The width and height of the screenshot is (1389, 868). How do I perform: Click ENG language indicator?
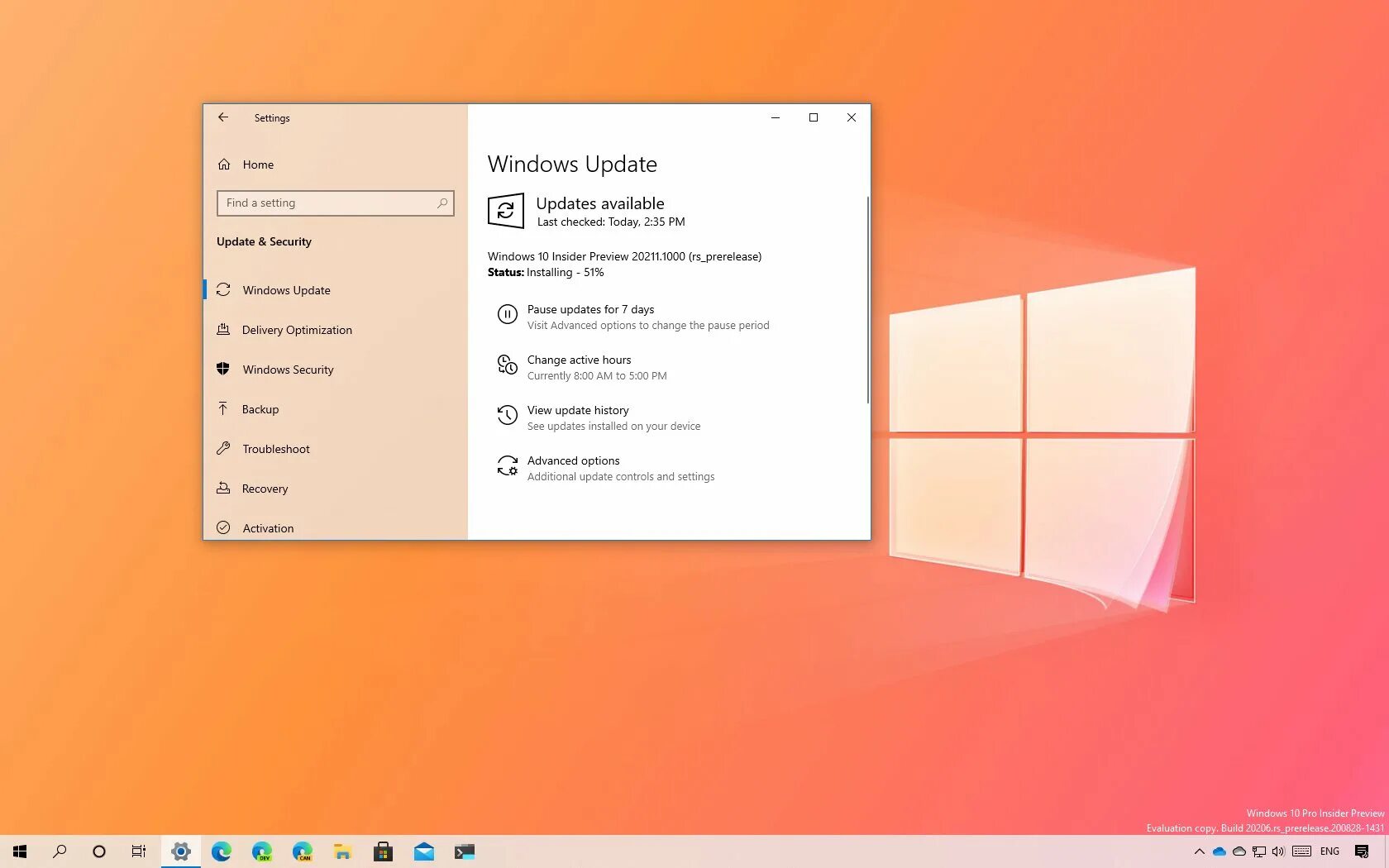[x=1330, y=851]
